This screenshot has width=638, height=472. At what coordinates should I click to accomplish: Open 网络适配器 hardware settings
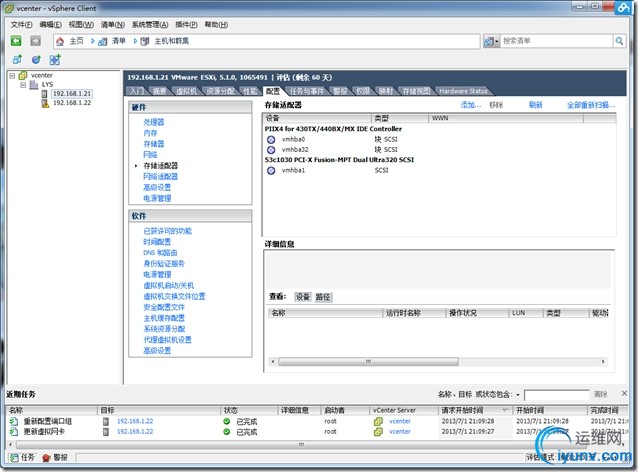160,177
